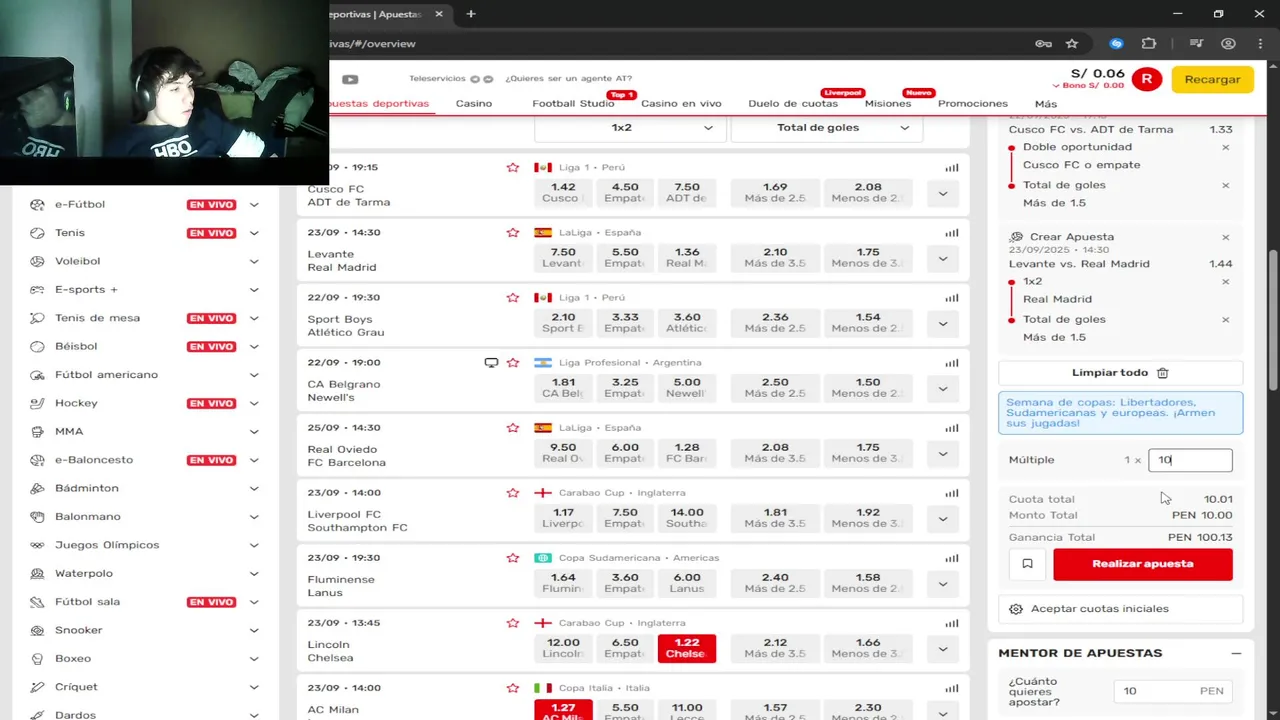Remove the 1x2 Real Madrid selection

(1225, 281)
